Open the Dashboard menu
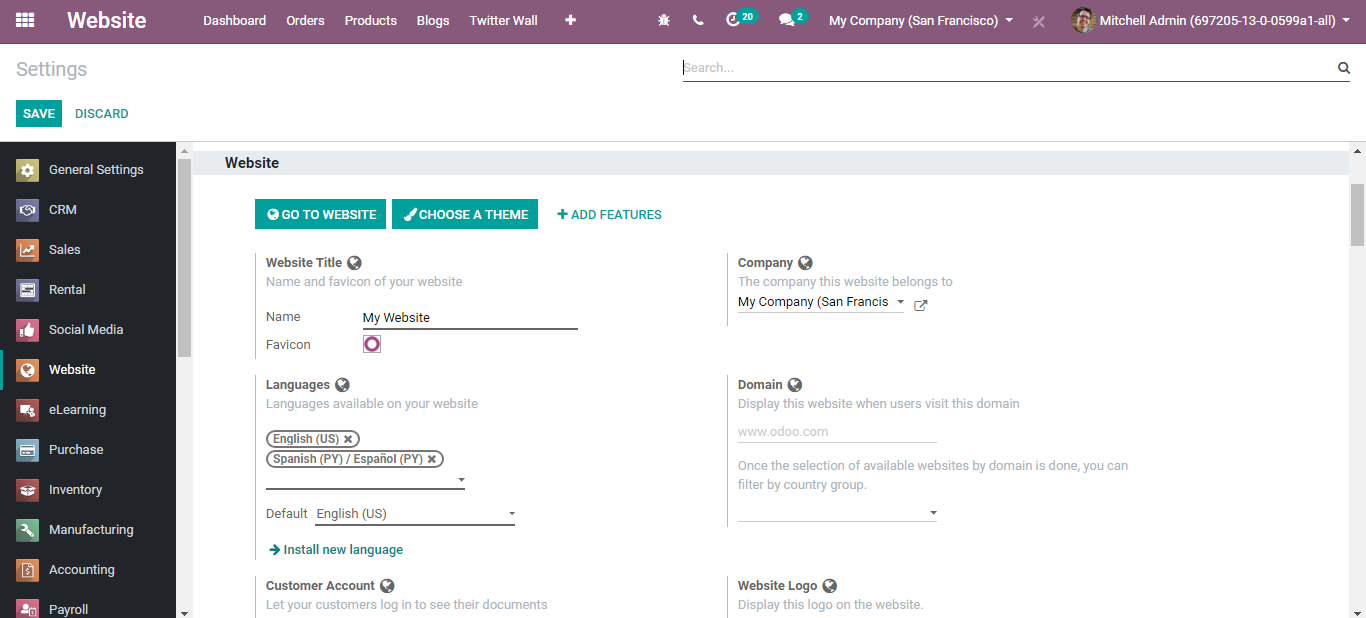The height and width of the screenshot is (618, 1366). (x=234, y=20)
